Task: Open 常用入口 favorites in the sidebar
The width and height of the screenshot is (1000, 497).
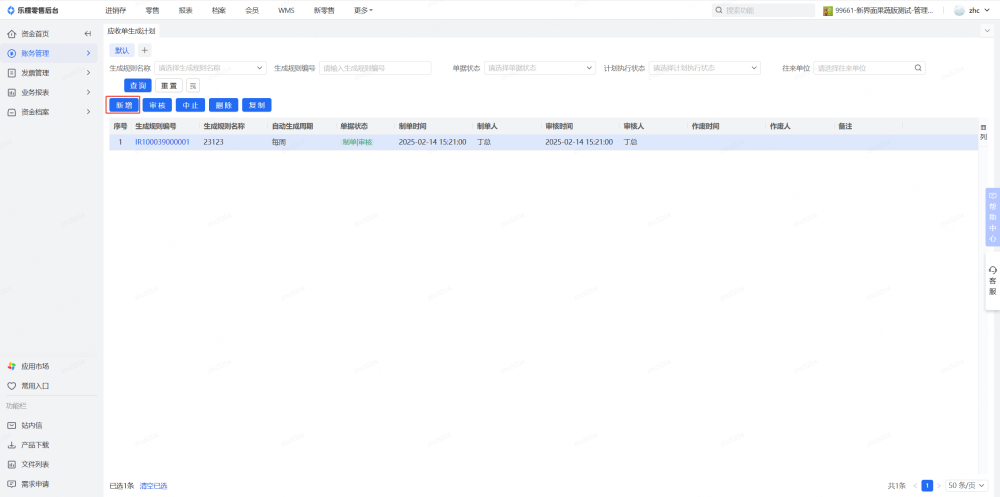Action: tap(35, 385)
